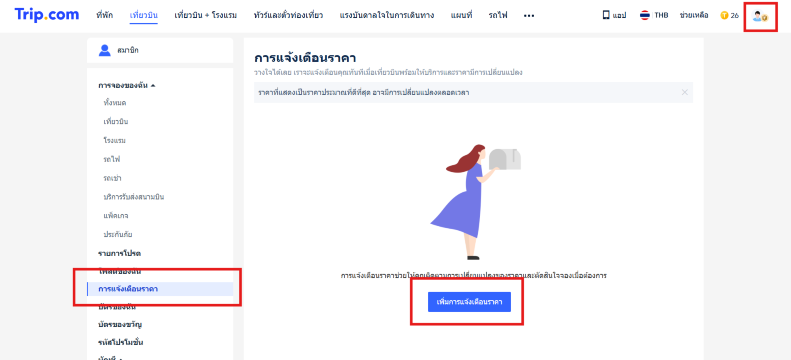
Task: Open รถไฟ tab in top navigation bar
Action: point(498,15)
